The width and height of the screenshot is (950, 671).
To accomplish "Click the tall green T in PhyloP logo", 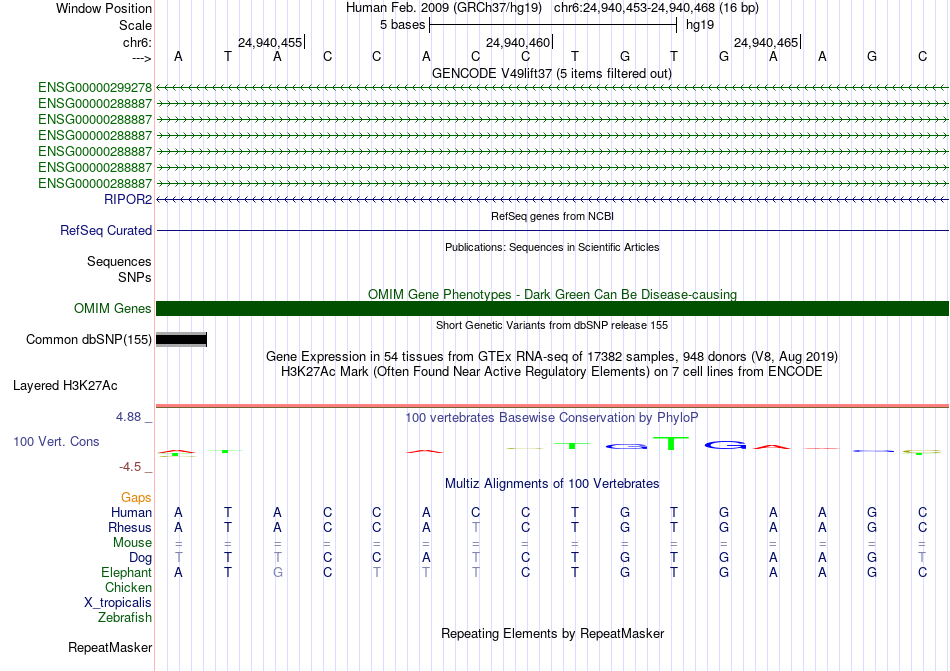I will click(671, 443).
